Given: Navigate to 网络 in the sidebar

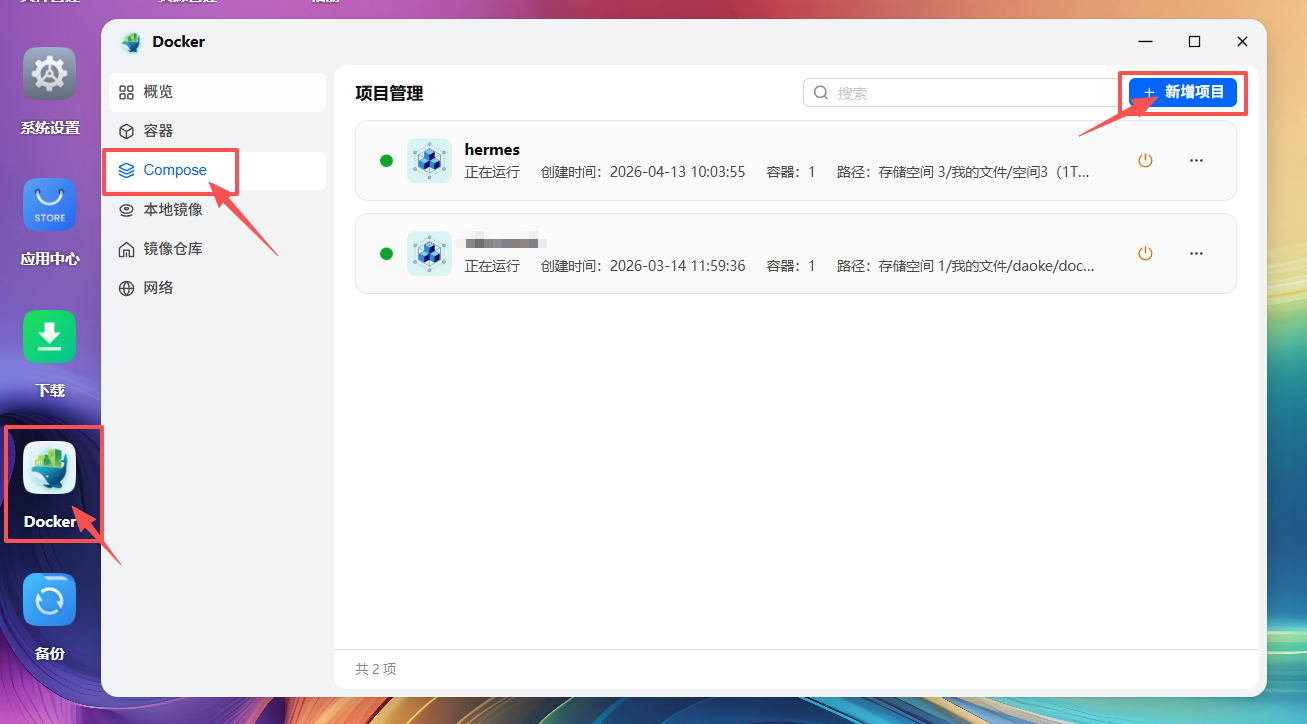Looking at the screenshot, I should tap(217, 288).
